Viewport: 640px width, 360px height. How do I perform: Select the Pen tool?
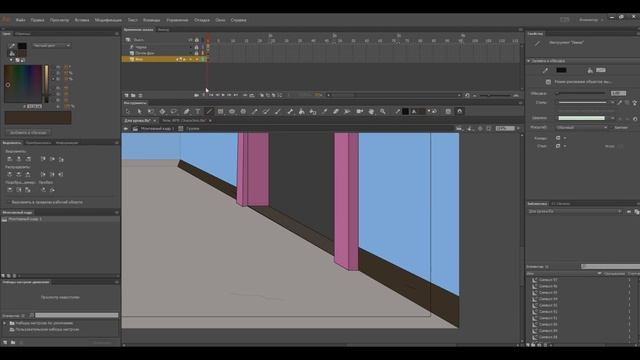click(x=186, y=111)
